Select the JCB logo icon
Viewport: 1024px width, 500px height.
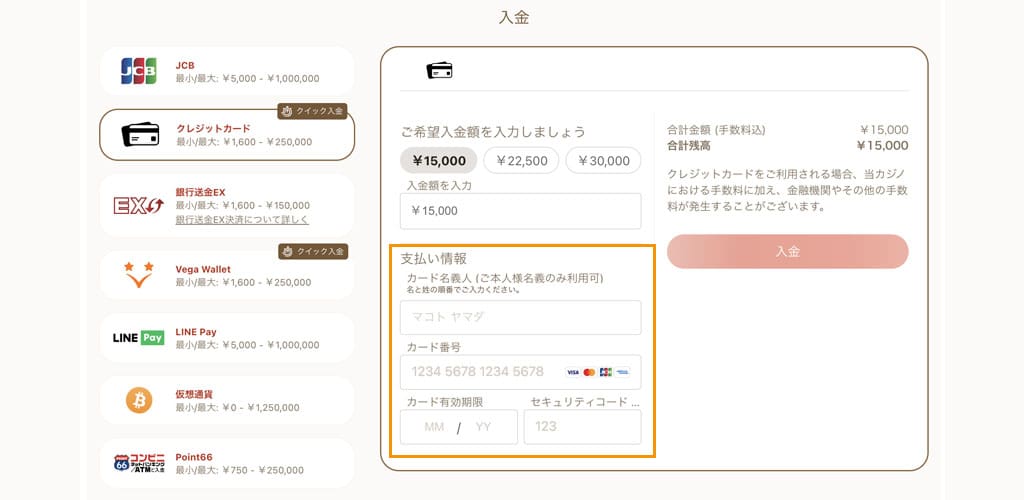point(138,71)
